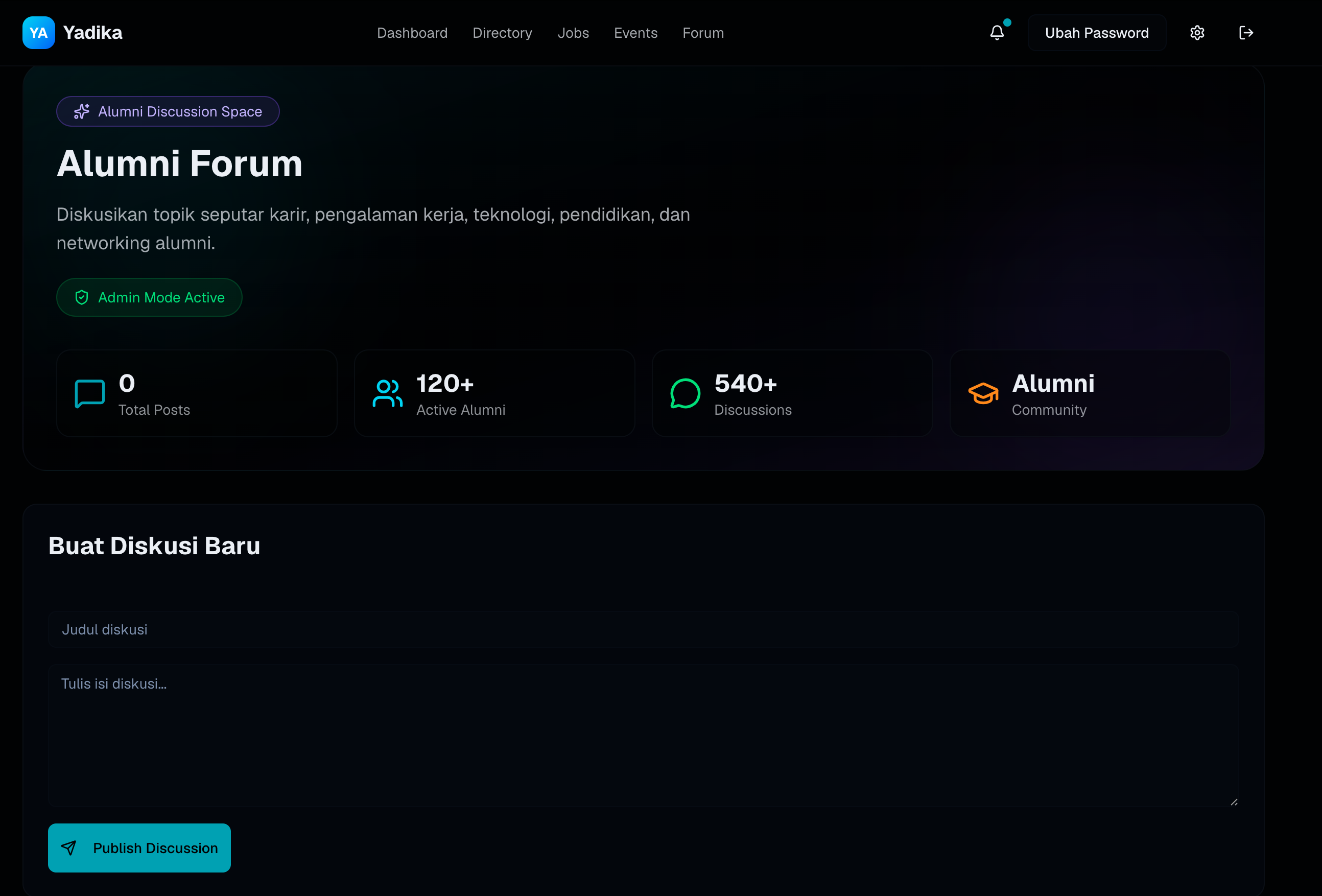Click into the Tulis isi diskusi textarea
Viewport: 1322px width, 896px height.
643,736
